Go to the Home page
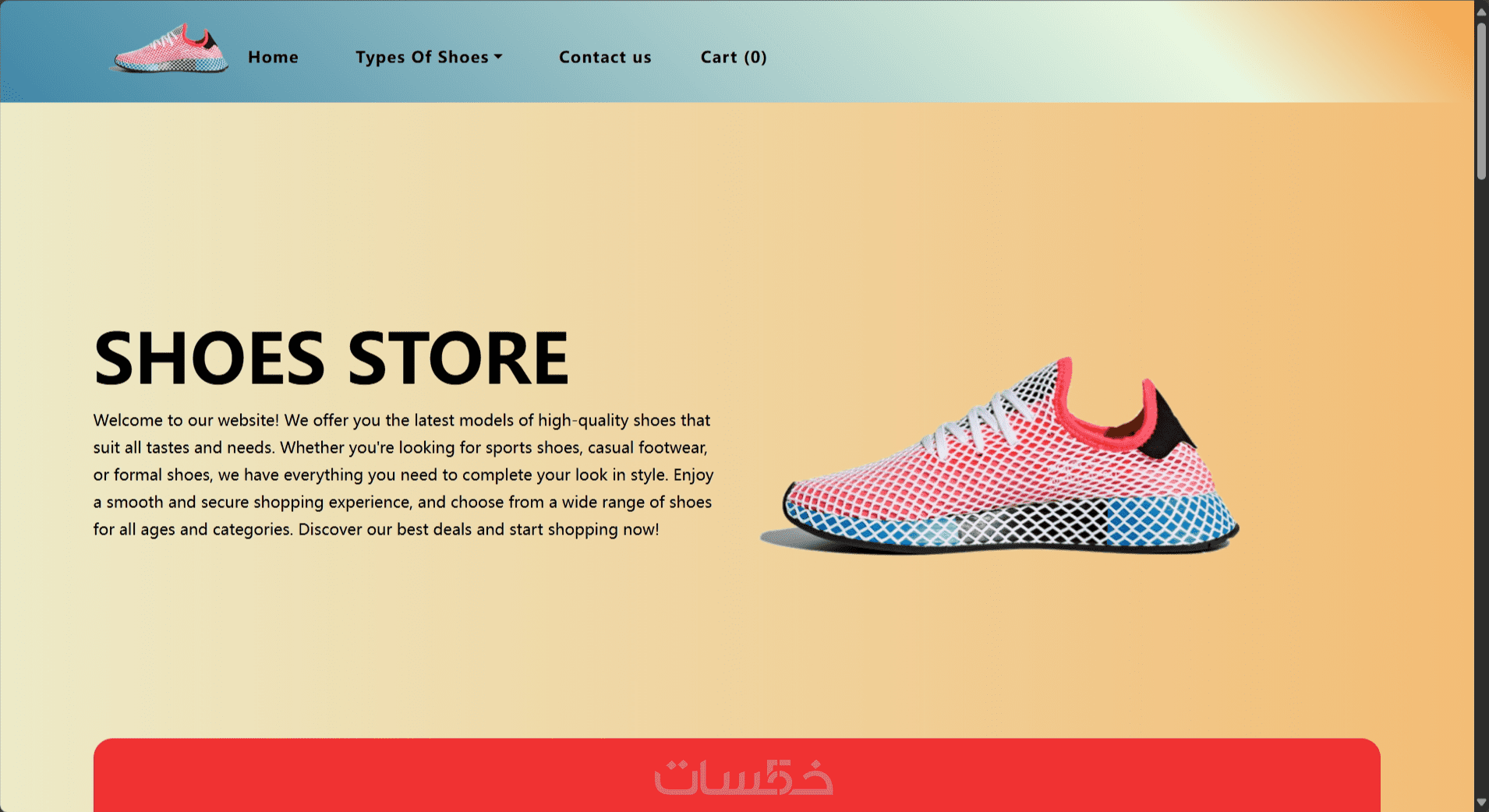The width and height of the screenshot is (1489, 812). [273, 57]
